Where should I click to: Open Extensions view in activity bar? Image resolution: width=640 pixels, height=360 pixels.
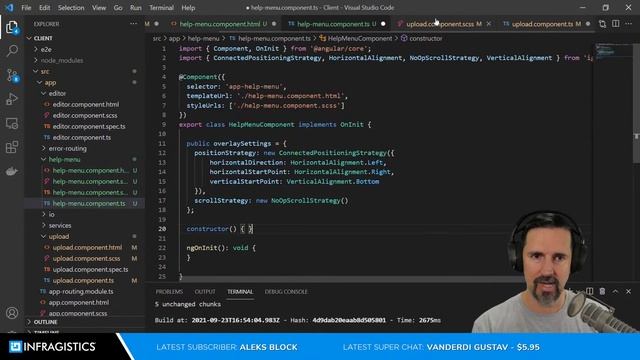[12, 147]
